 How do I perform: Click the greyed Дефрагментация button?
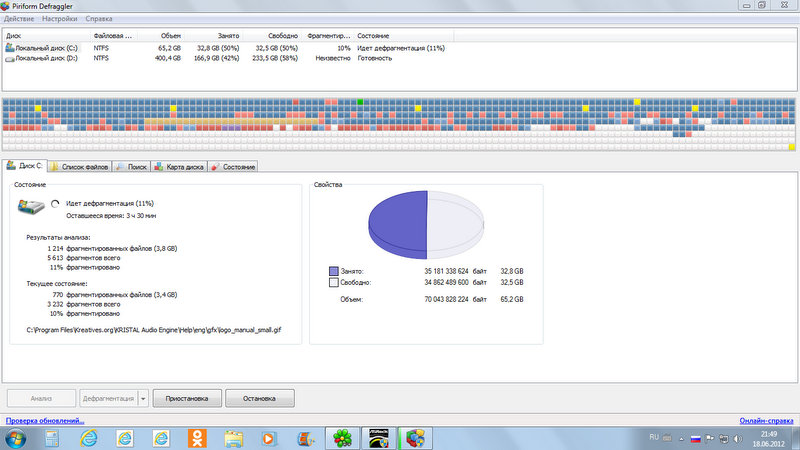coord(108,398)
